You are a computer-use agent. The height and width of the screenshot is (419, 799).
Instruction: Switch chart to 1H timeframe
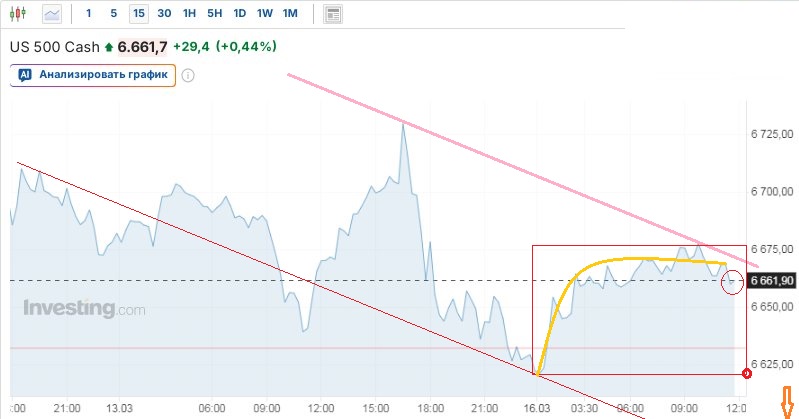coord(190,14)
